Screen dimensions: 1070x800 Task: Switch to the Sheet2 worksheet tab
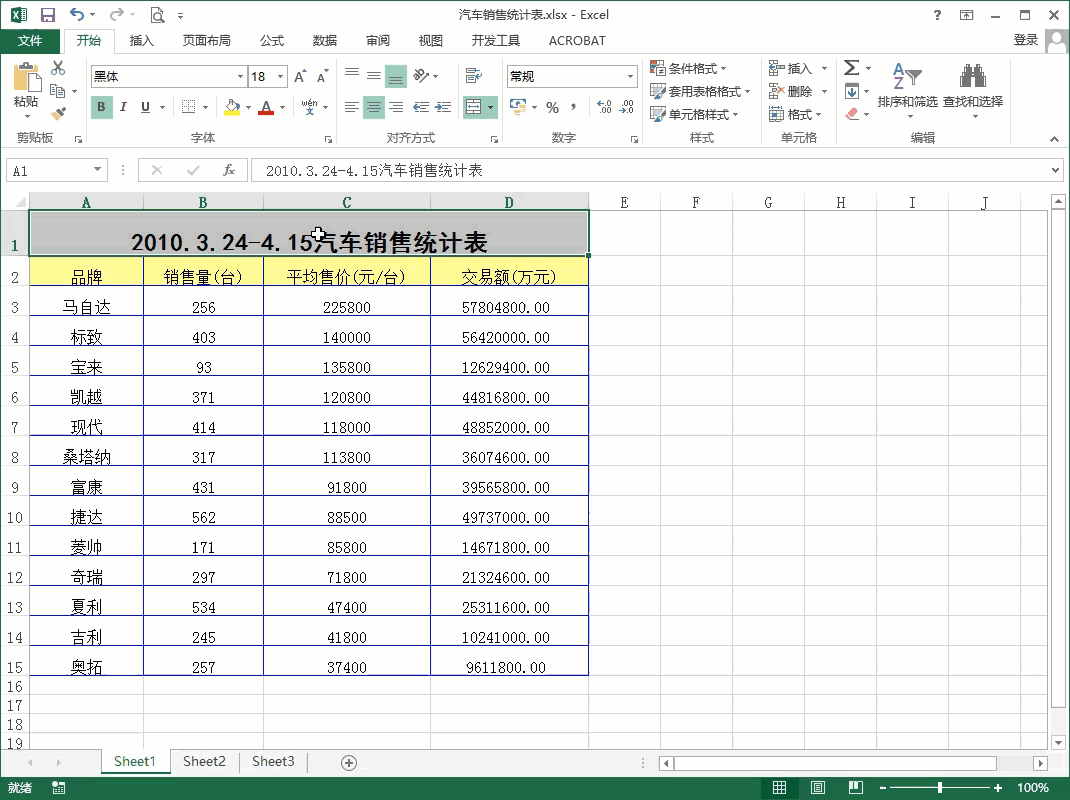pos(204,761)
